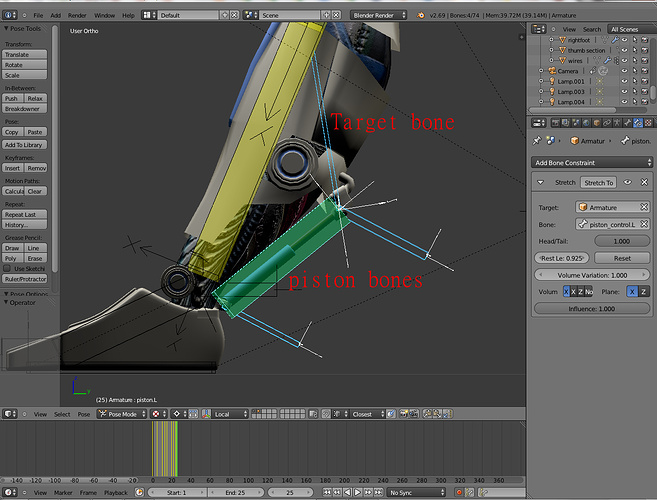The height and width of the screenshot is (500, 657).
Task: Open the Render properties tab icon
Action: (x=556, y=123)
